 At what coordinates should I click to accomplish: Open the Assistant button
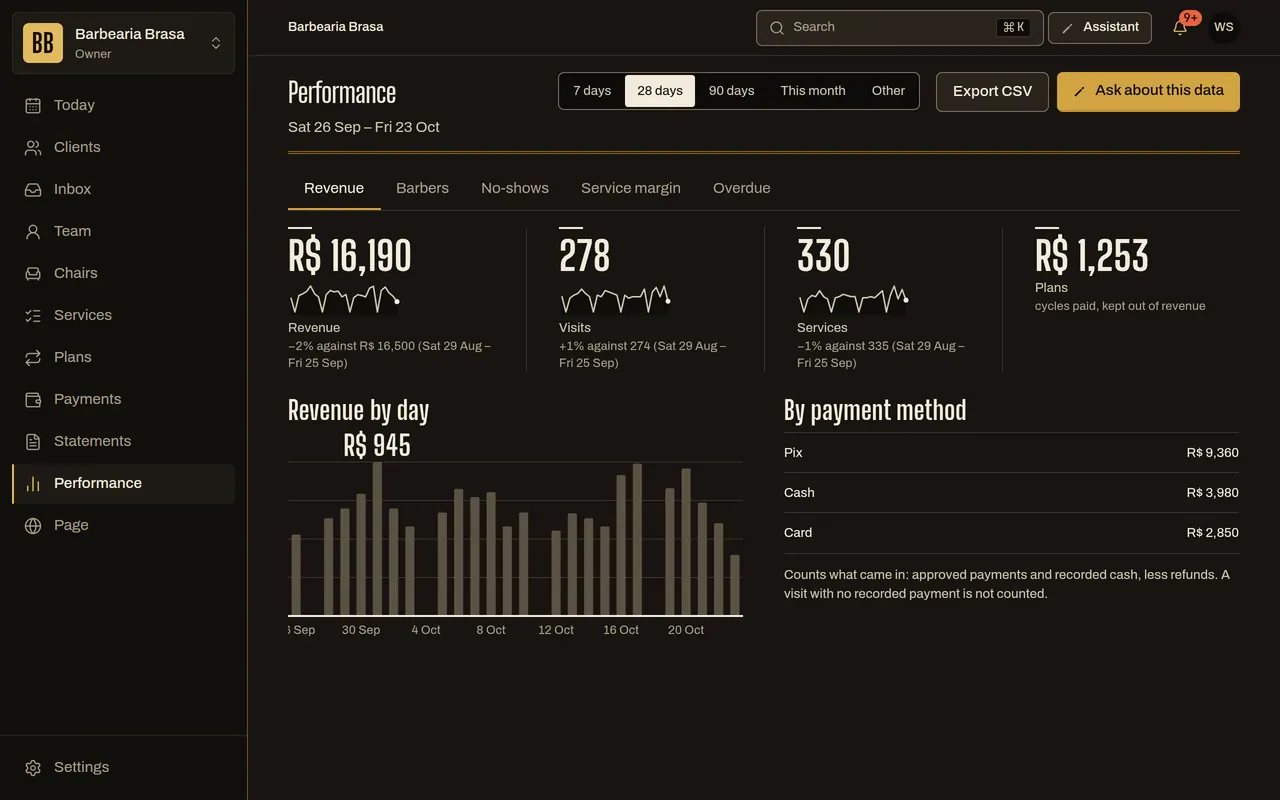coord(1100,27)
